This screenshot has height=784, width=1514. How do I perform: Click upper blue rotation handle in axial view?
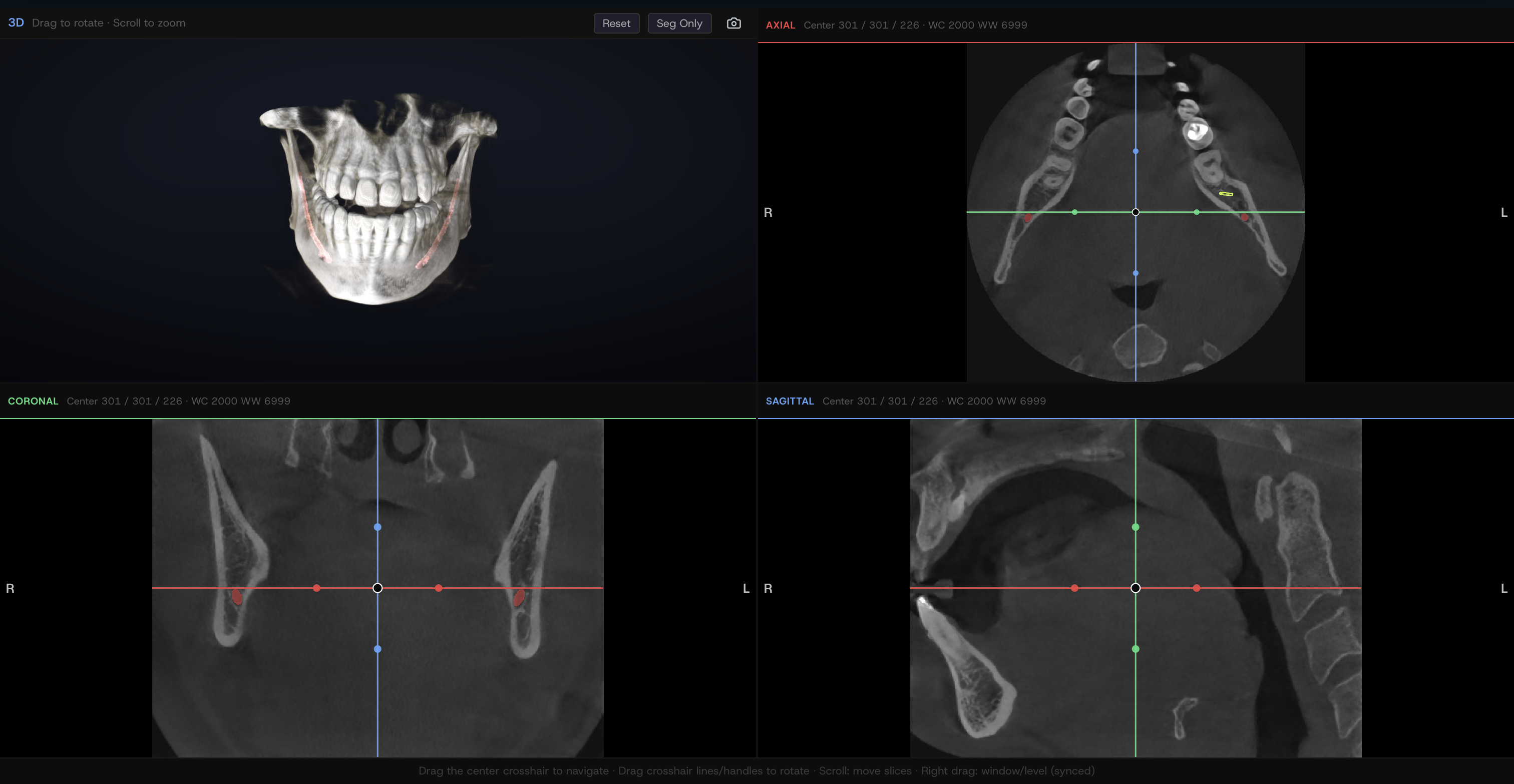1135,151
